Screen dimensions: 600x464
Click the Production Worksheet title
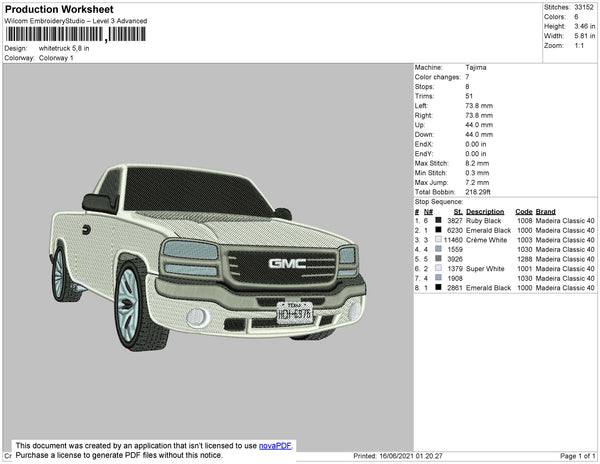click(x=59, y=9)
